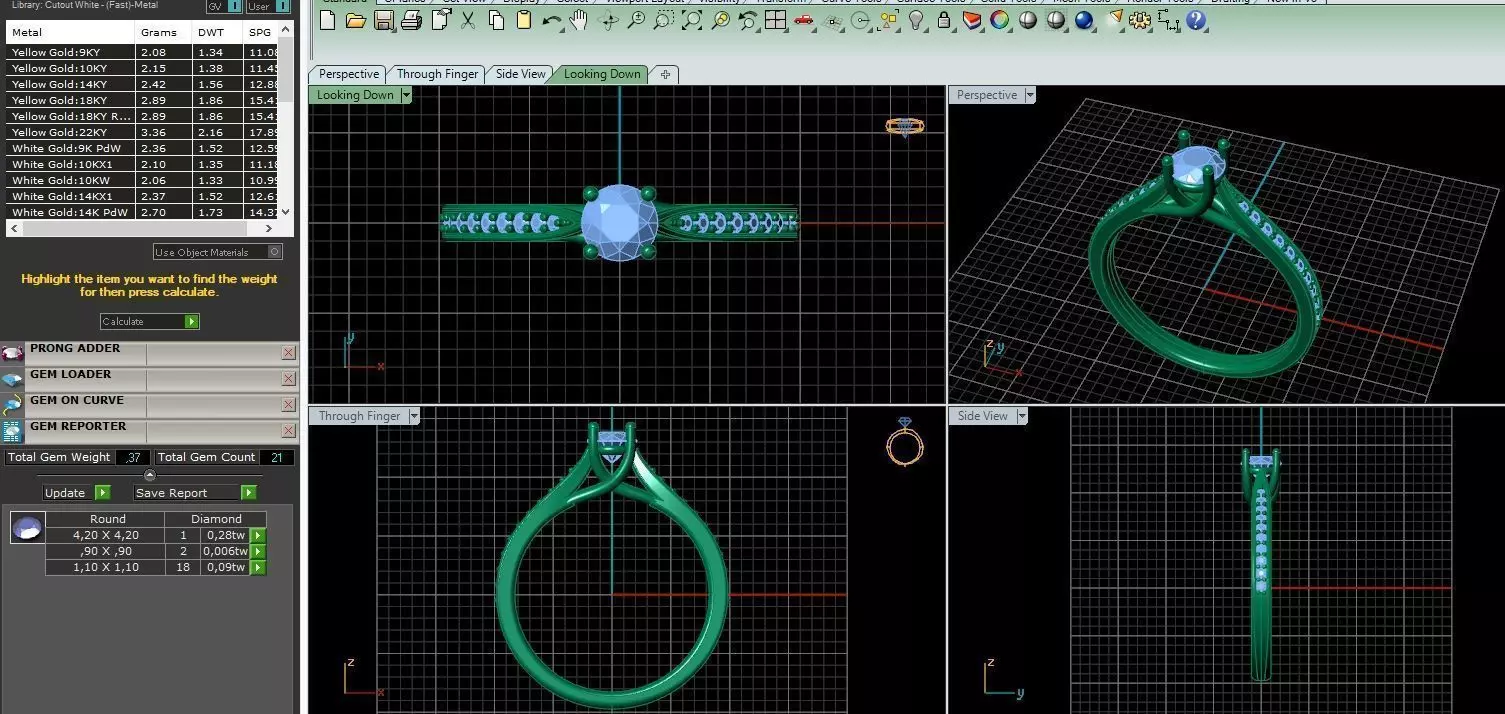Viewport: 1505px width, 714px height.
Task: Copy to clipboard icon
Action: (496, 20)
